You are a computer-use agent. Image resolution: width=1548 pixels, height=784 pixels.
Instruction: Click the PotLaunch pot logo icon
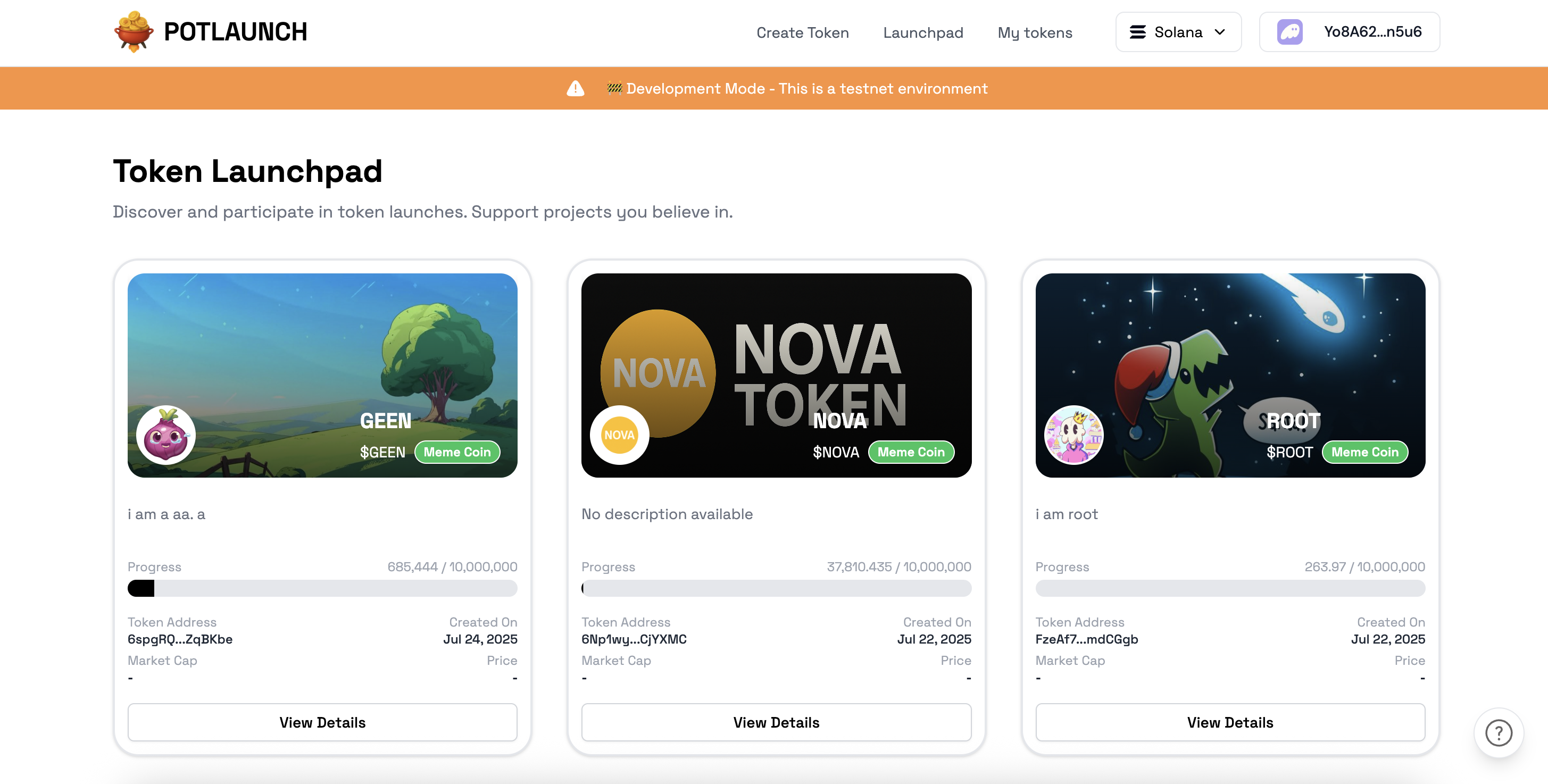pyautogui.click(x=134, y=32)
